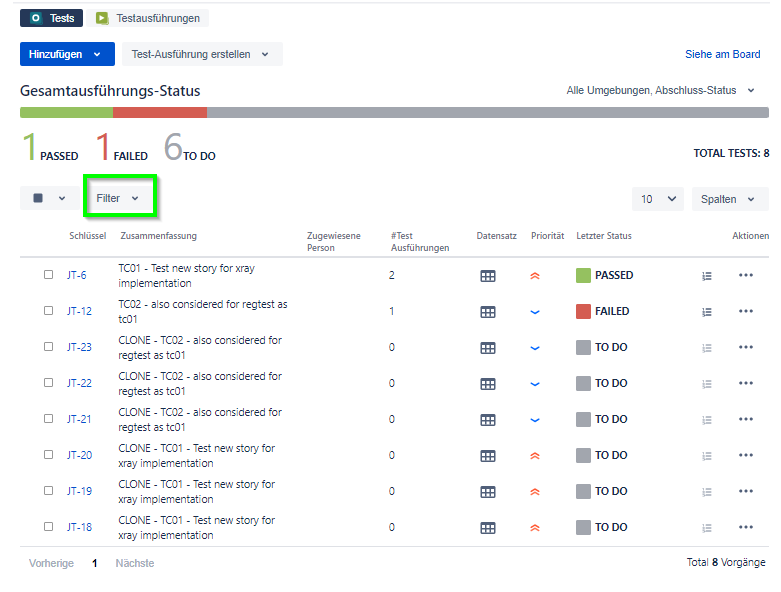Open actions ellipsis for JT-20
Viewport: 781px width, 592px height.
click(x=746, y=455)
